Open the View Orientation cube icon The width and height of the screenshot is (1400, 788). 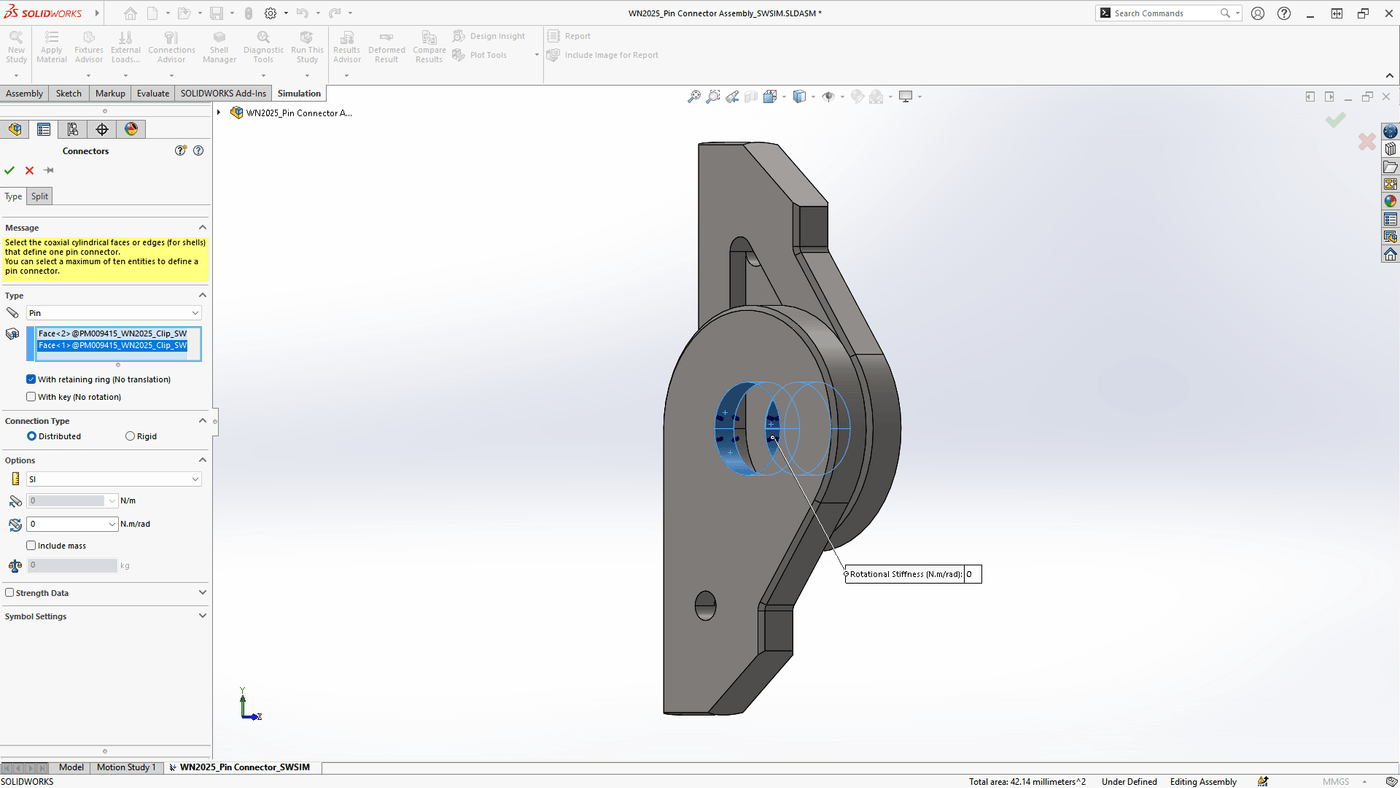(800, 96)
